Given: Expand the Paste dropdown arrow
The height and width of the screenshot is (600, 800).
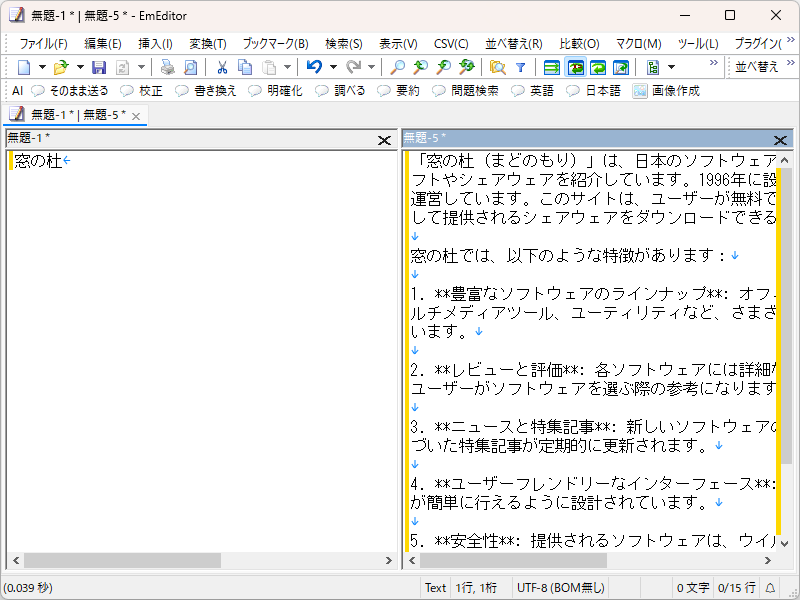Looking at the screenshot, I should pyautogui.click(x=288, y=67).
